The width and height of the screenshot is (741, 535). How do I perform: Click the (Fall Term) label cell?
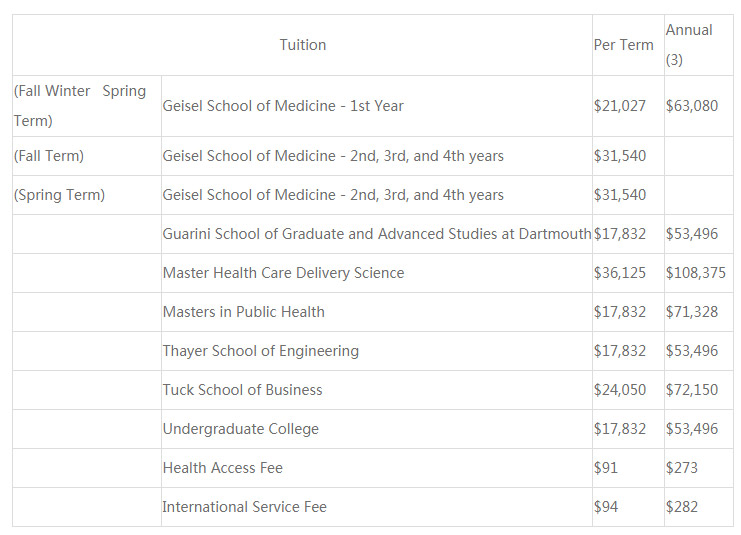click(49, 156)
